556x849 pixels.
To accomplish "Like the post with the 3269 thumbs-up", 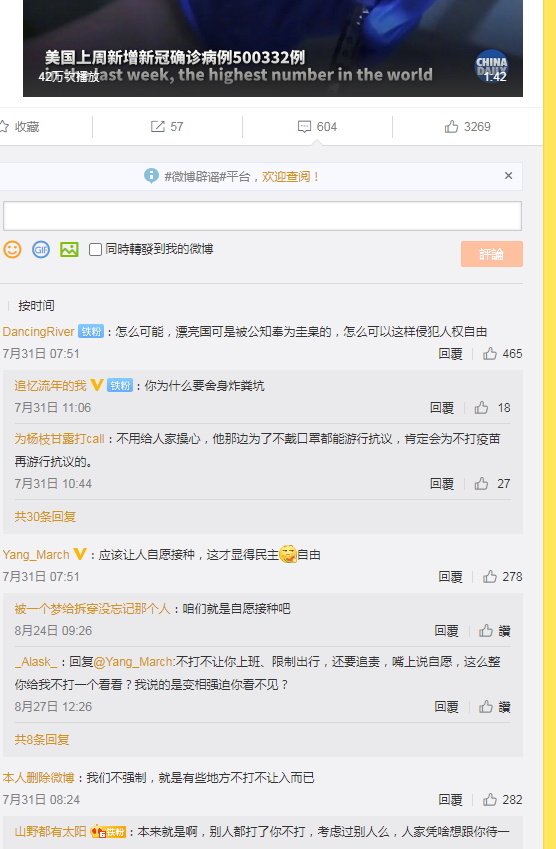I will tap(467, 127).
